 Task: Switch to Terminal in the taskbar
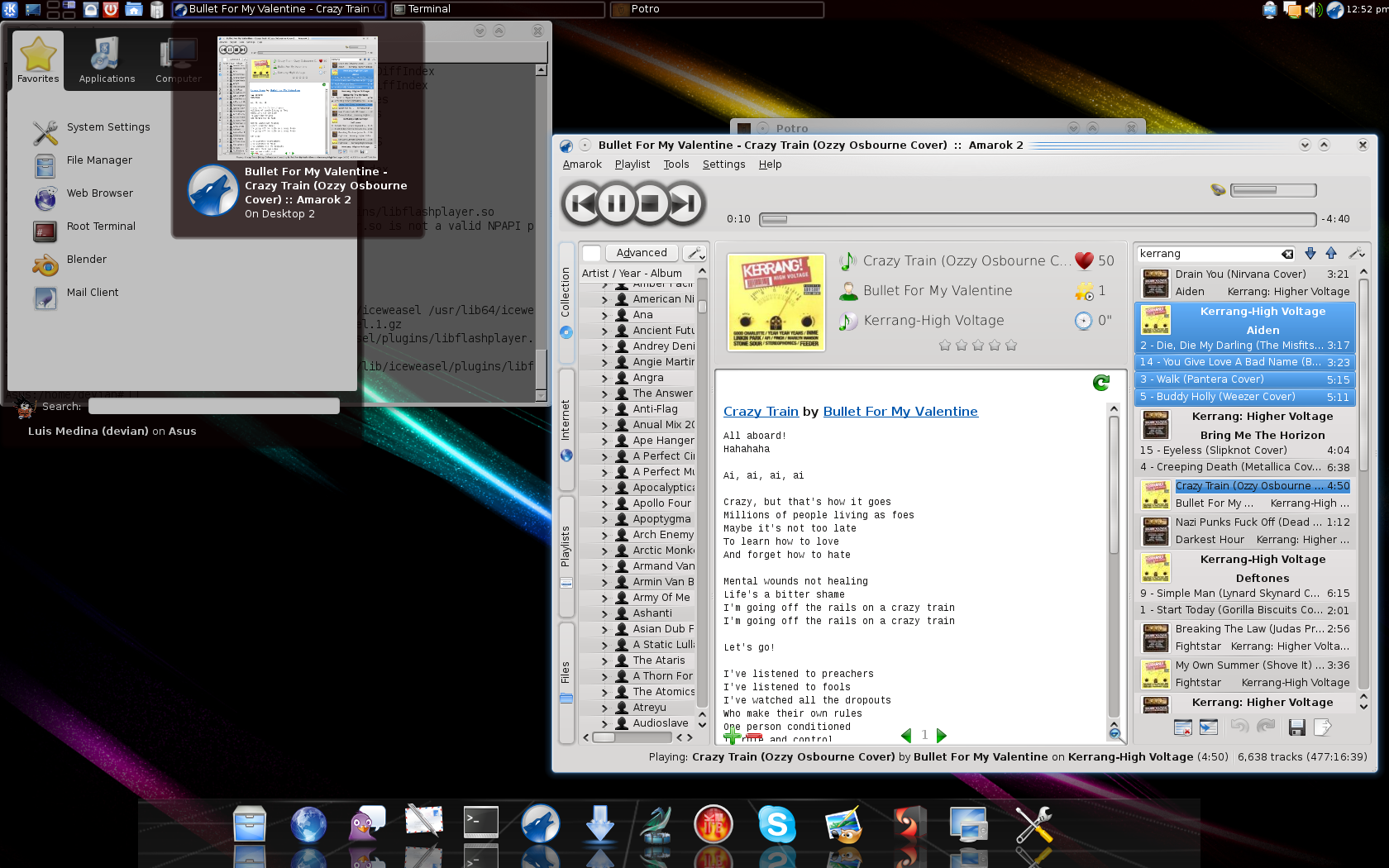(498, 9)
